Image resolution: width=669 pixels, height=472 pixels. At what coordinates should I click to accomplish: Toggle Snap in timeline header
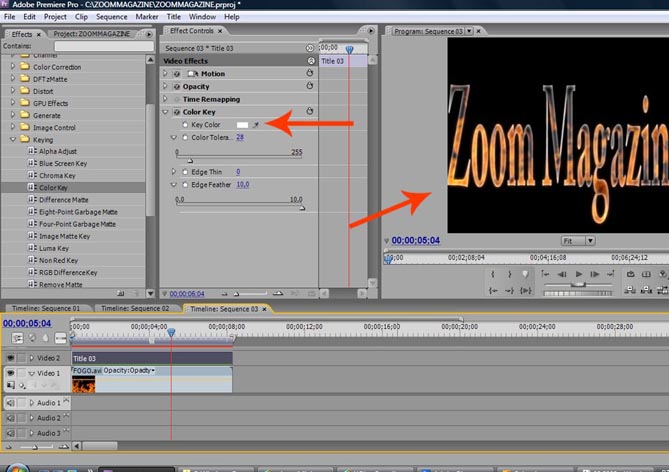point(18,338)
